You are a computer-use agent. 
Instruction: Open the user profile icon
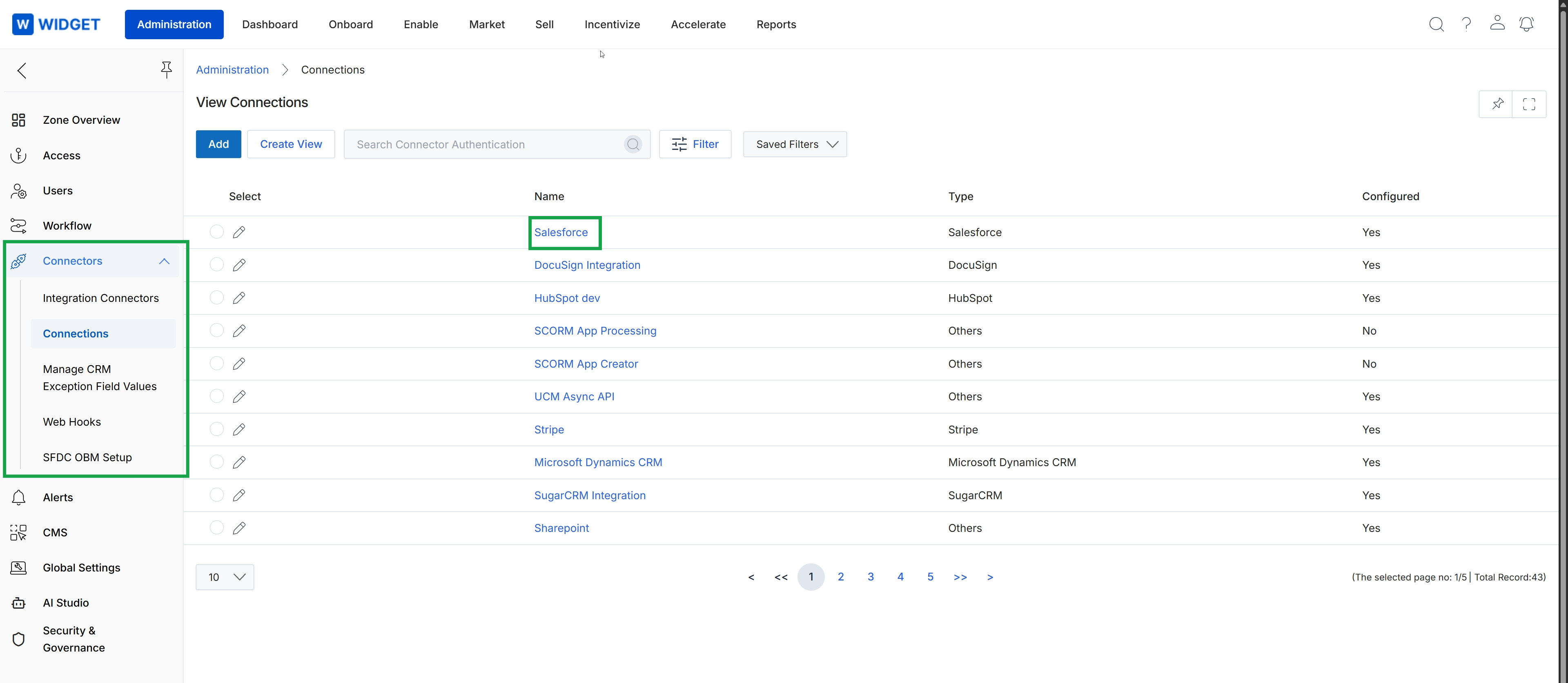[1497, 23]
